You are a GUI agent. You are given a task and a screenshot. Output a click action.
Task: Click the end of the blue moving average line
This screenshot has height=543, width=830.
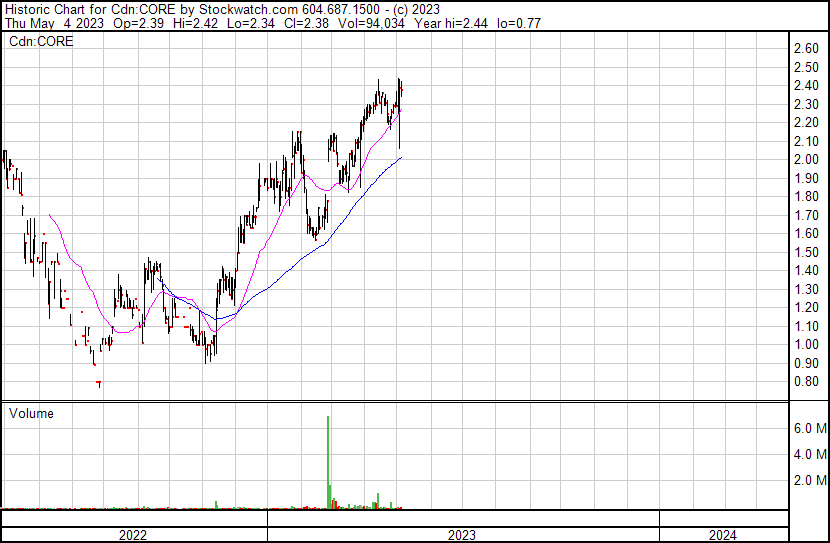click(x=401, y=157)
